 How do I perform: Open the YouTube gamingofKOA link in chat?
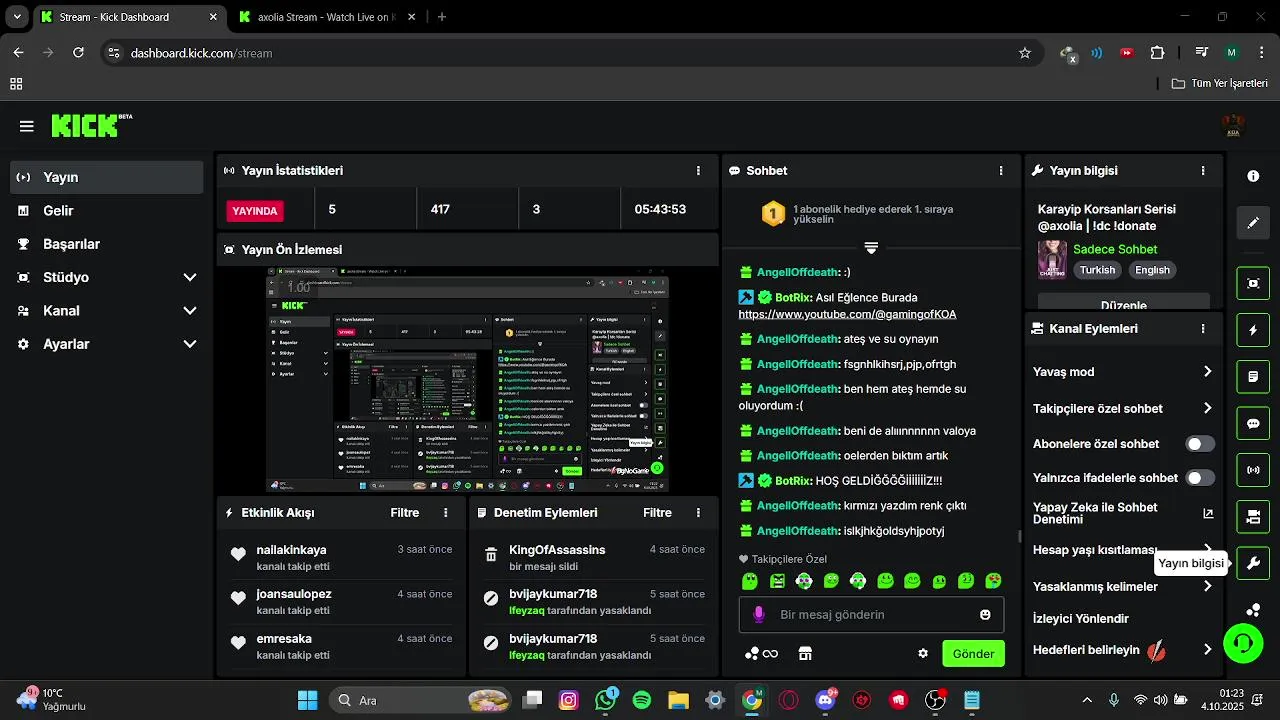(847, 314)
